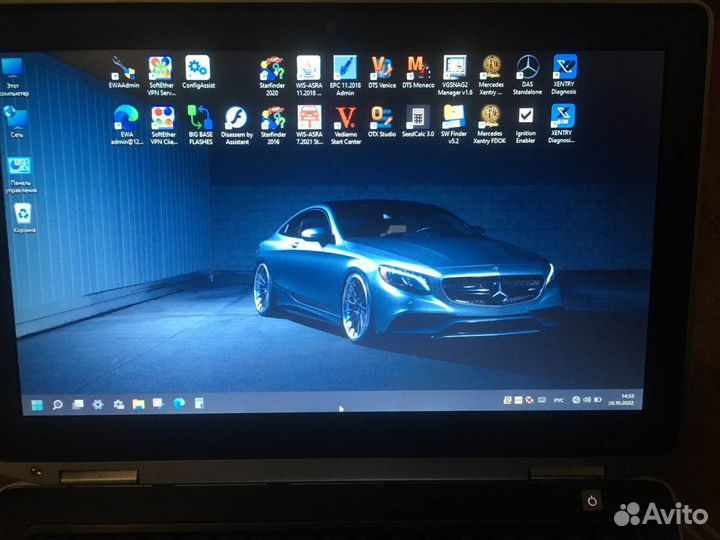Open the Windows Start menu button
The height and width of the screenshot is (540, 720).
coord(37,405)
